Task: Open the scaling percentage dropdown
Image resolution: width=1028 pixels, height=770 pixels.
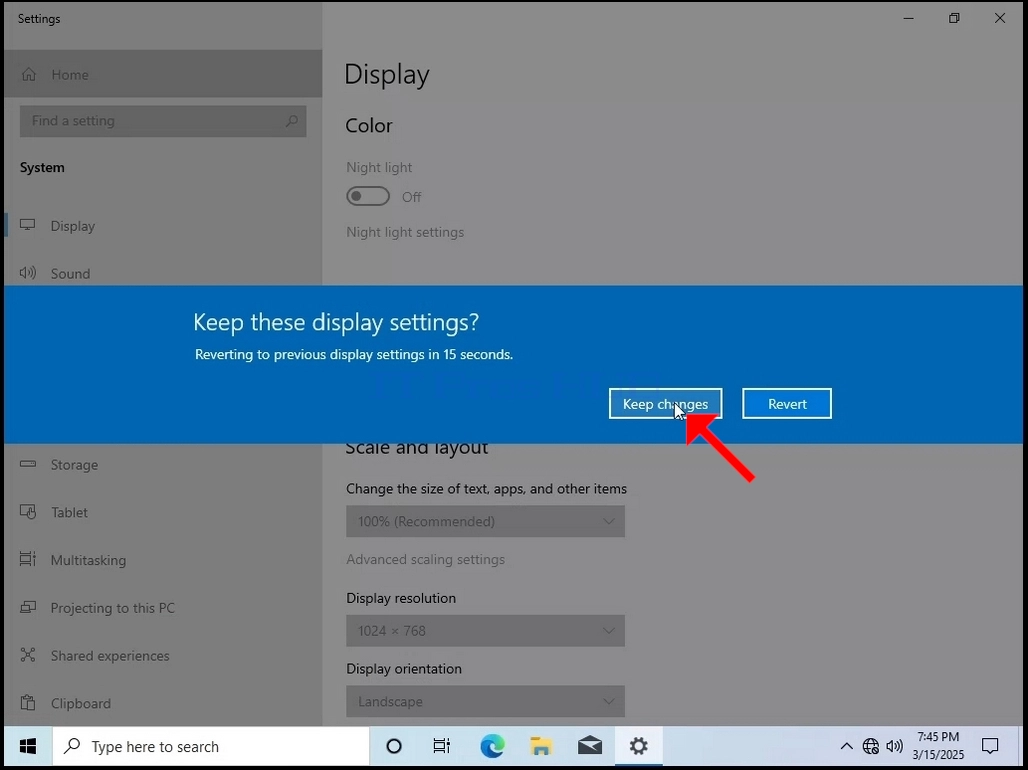Action: [x=485, y=521]
